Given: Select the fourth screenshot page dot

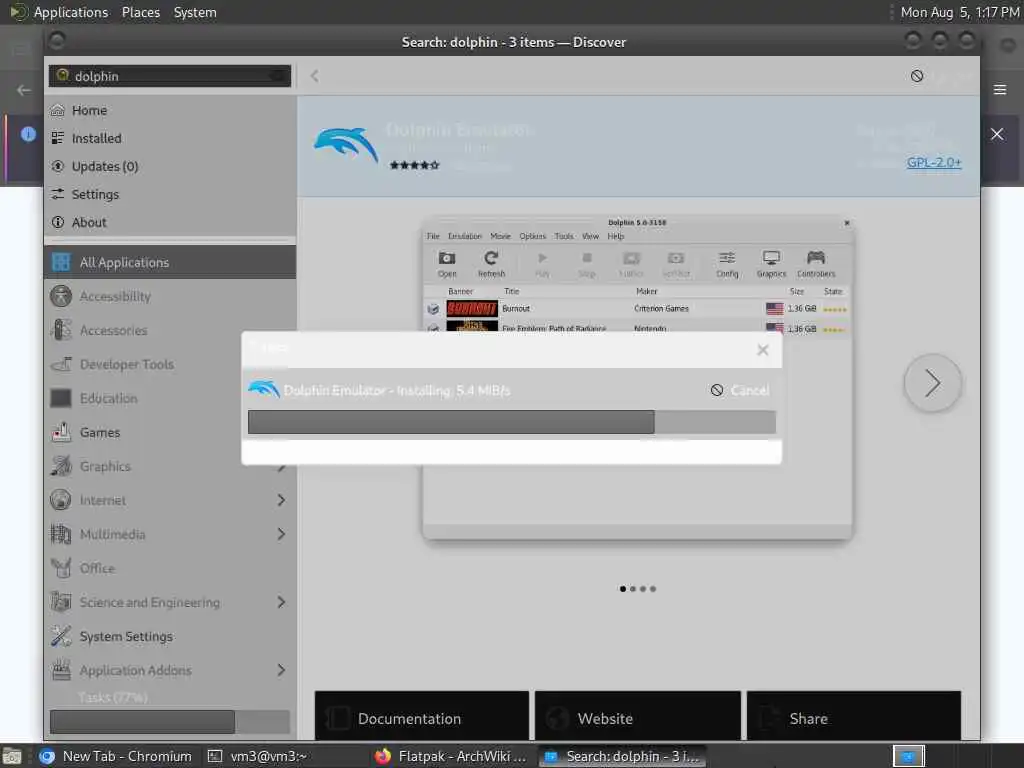Looking at the screenshot, I should pyautogui.click(x=653, y=589).
